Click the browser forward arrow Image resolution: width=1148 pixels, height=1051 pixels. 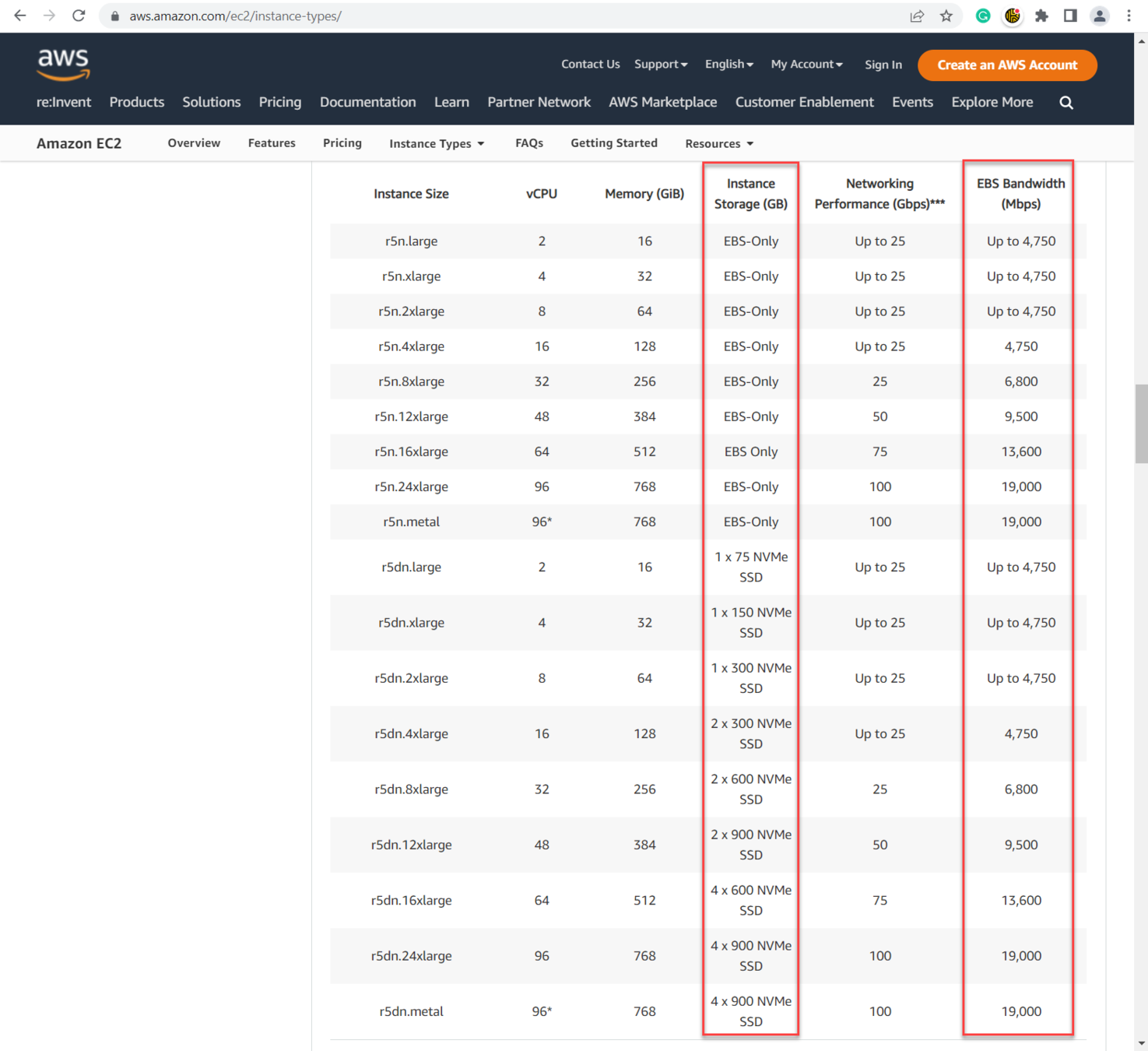coord(49,16)
